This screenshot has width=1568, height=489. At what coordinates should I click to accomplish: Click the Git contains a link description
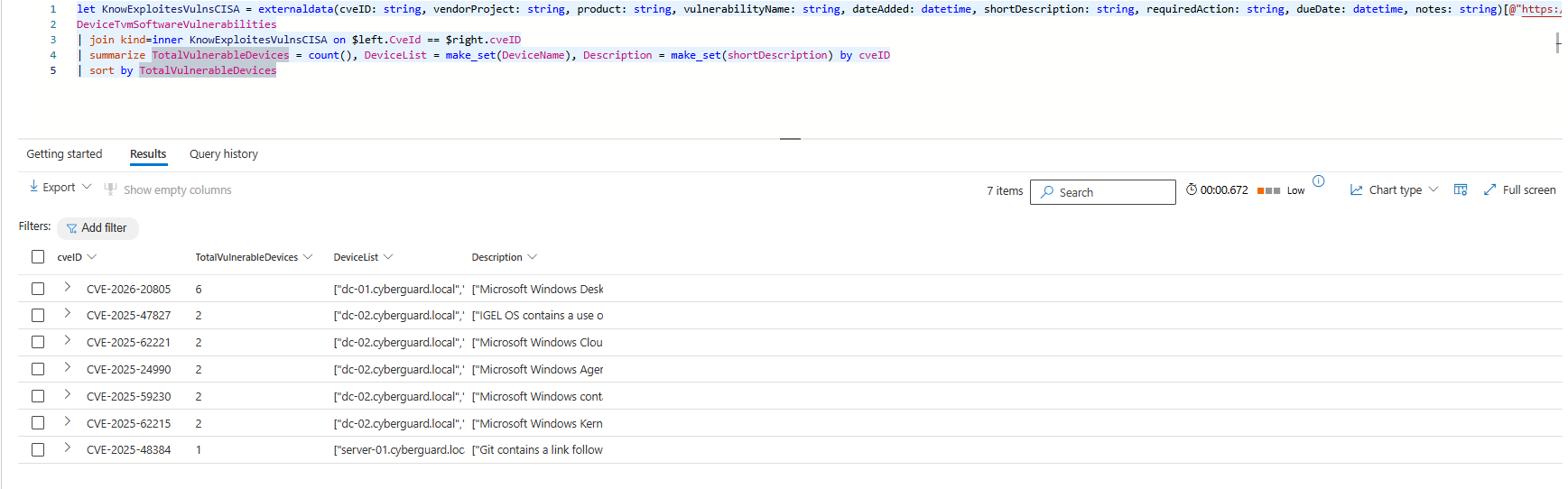[x=537, y=450]
